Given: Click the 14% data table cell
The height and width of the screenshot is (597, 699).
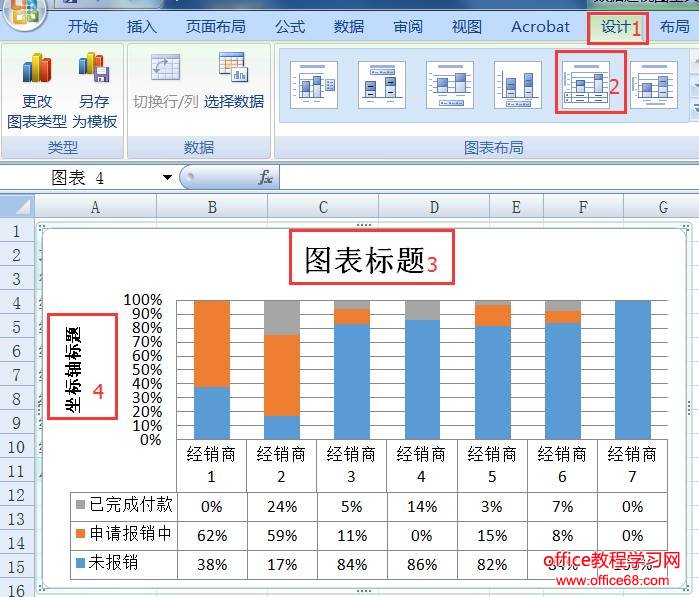Looking at the screenshot, I should [422, 506].
